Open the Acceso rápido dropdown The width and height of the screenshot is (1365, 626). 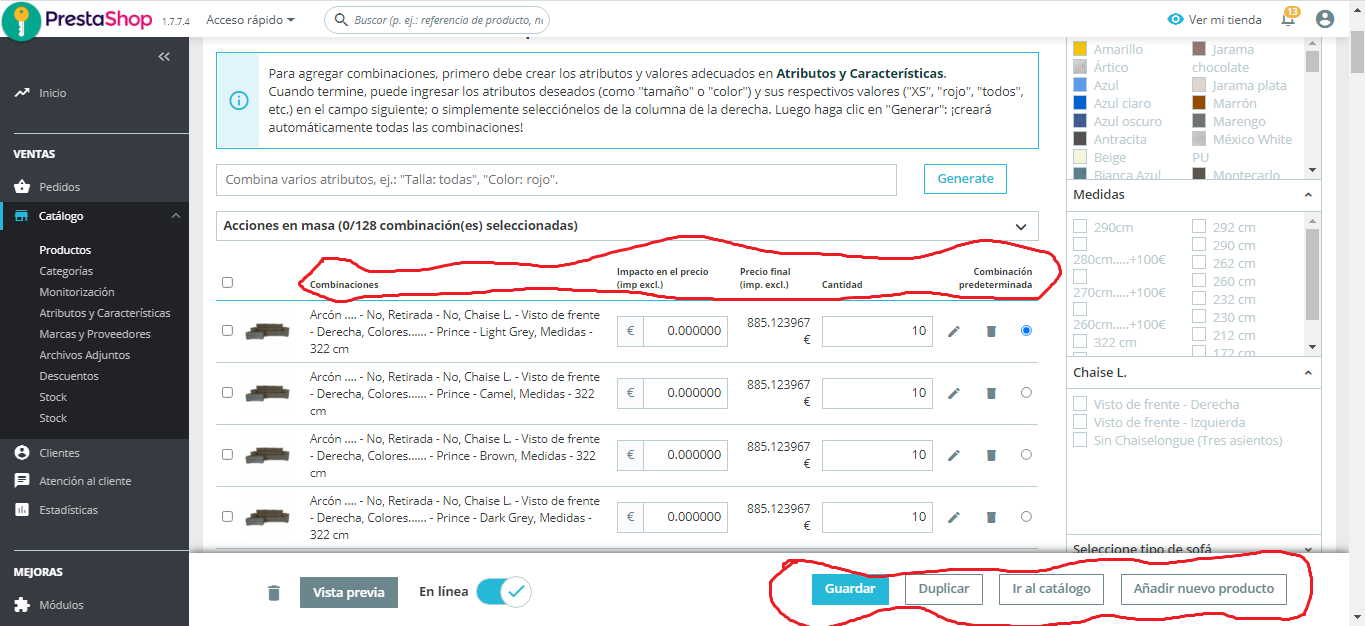tap(250, 20)
